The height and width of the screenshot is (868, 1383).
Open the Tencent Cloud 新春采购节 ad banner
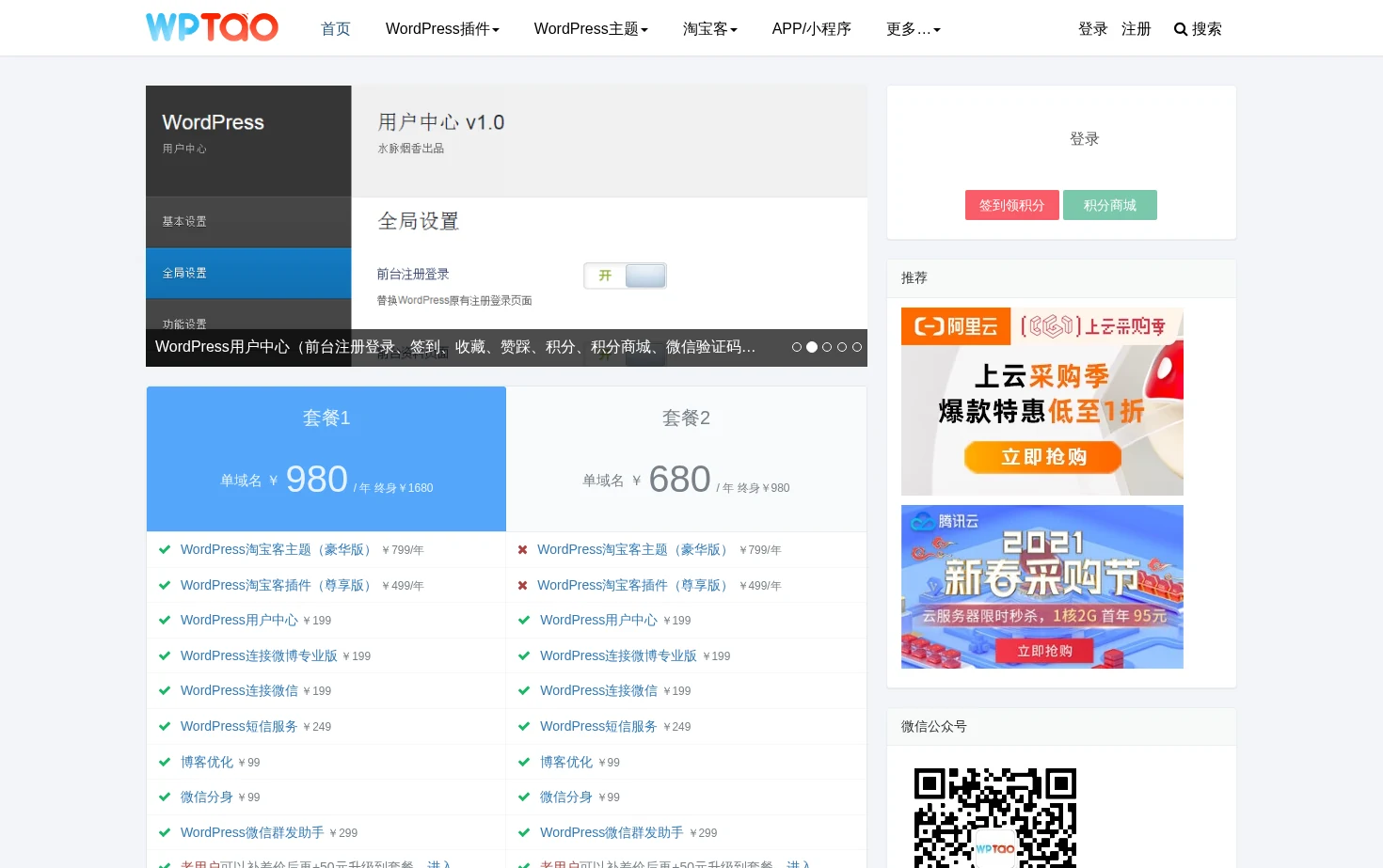point(1042,587)
